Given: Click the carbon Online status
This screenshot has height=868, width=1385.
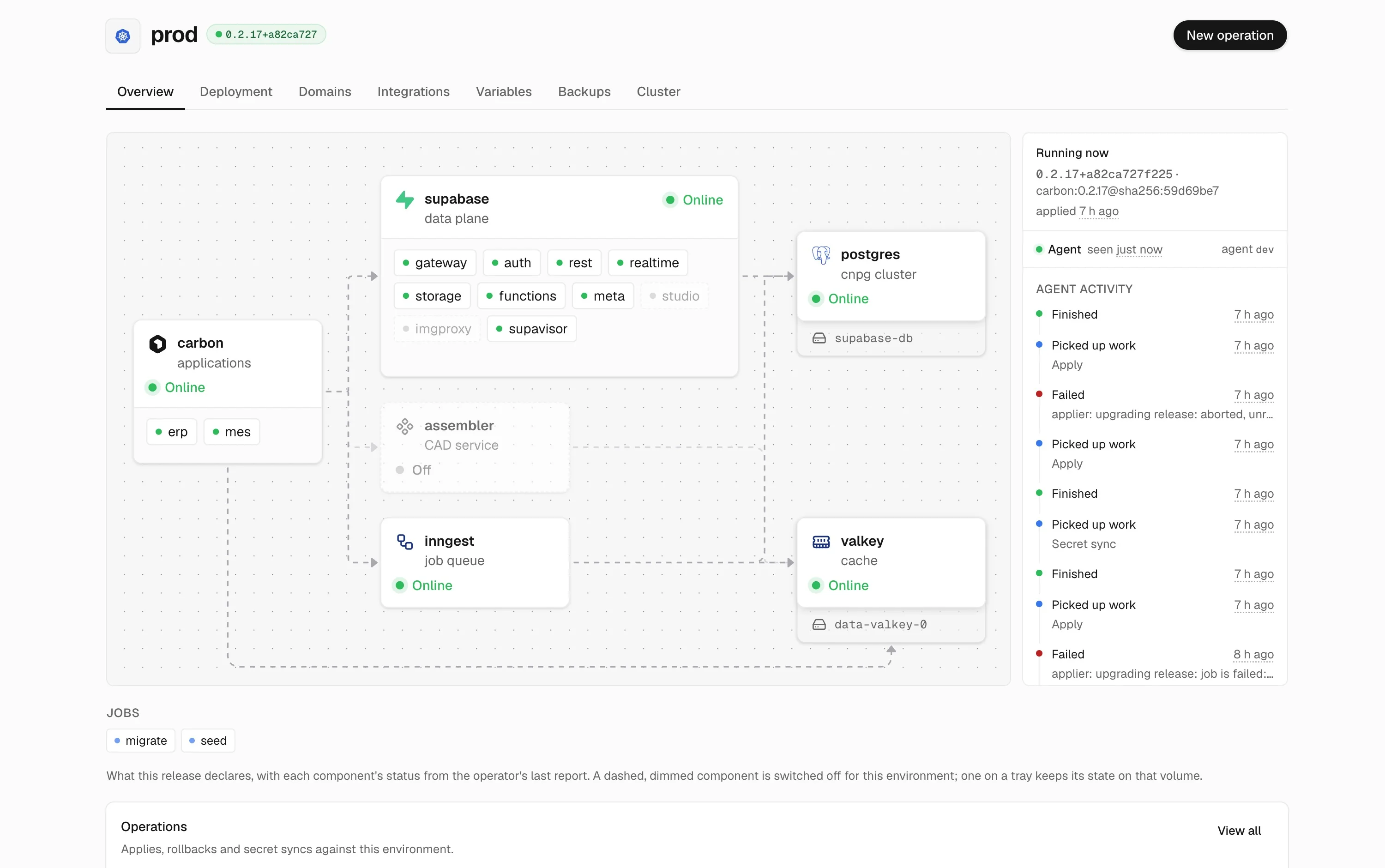Looking at the screenshot, I should point(175,387).
